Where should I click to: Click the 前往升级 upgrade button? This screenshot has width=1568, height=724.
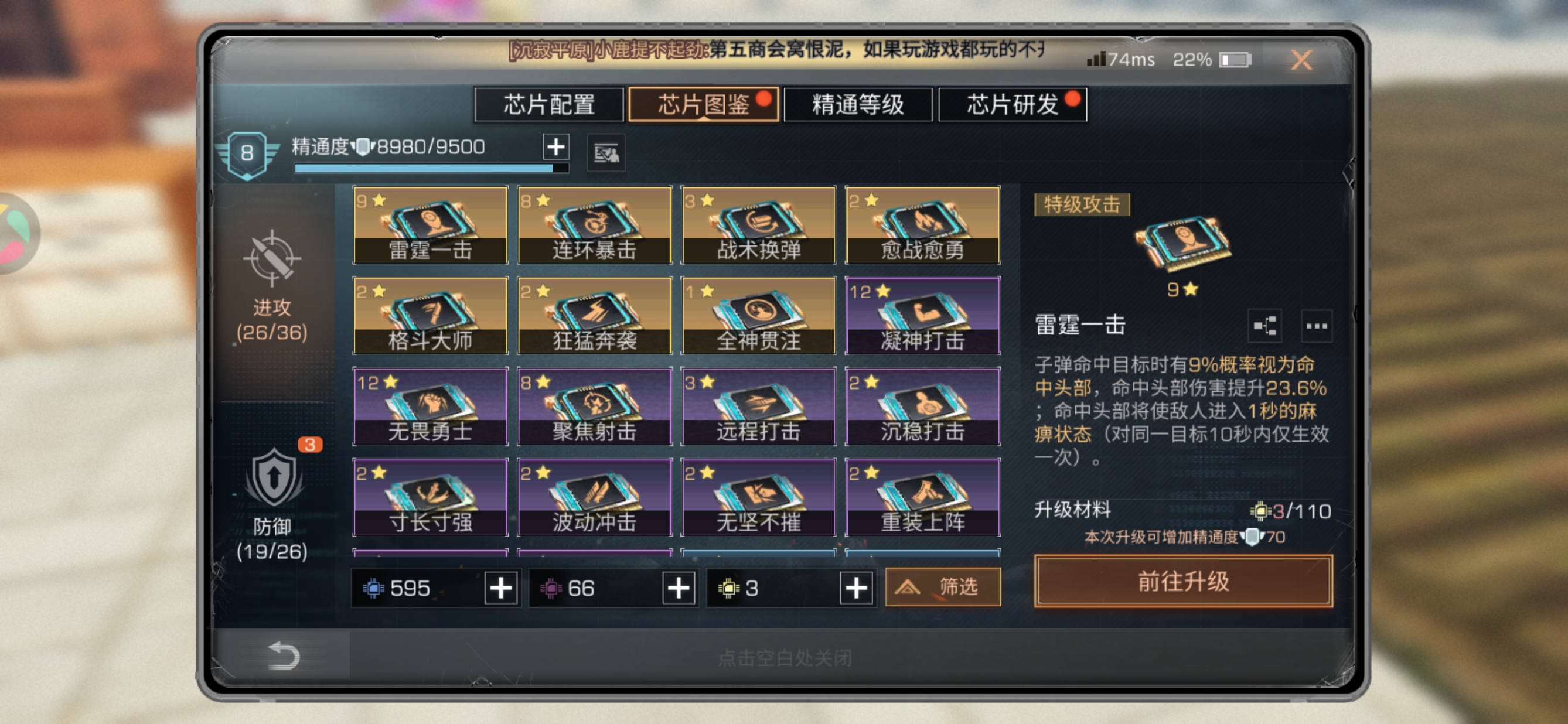(x=1182, y=581)
